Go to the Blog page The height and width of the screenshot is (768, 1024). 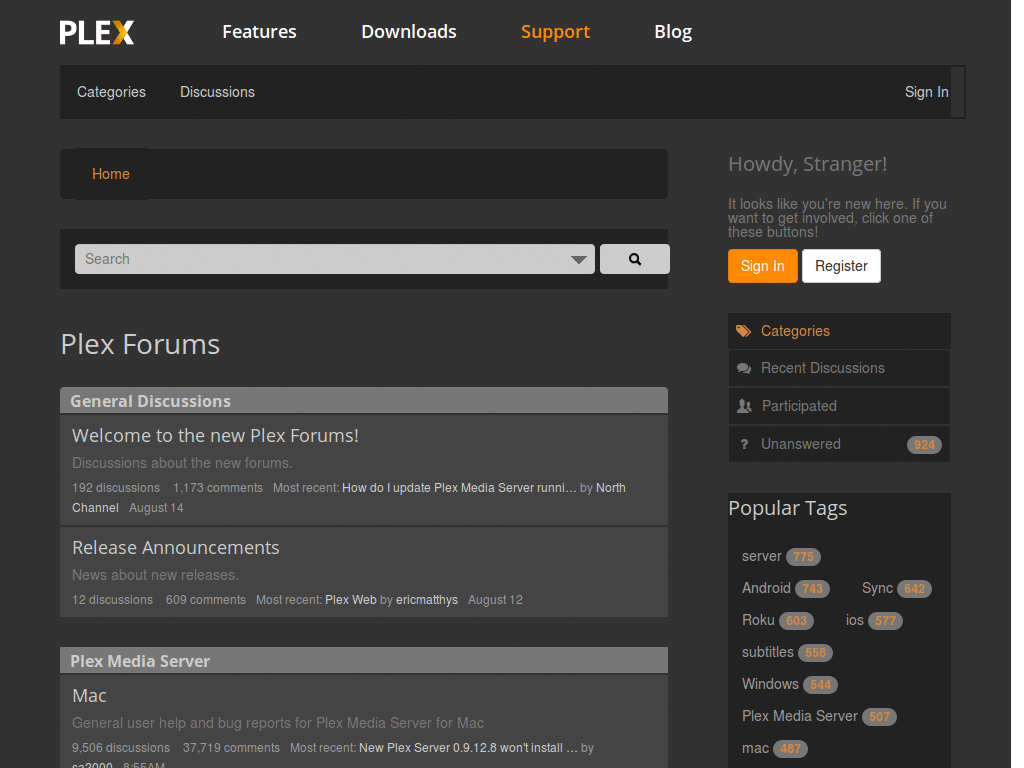[x=673, y=32]
